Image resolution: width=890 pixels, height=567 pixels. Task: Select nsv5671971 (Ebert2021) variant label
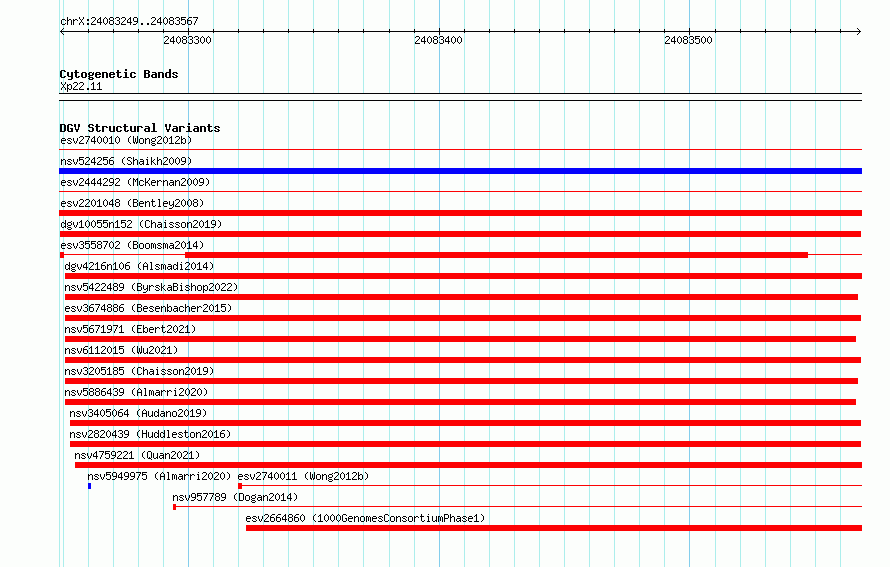(x=131, y=329)
